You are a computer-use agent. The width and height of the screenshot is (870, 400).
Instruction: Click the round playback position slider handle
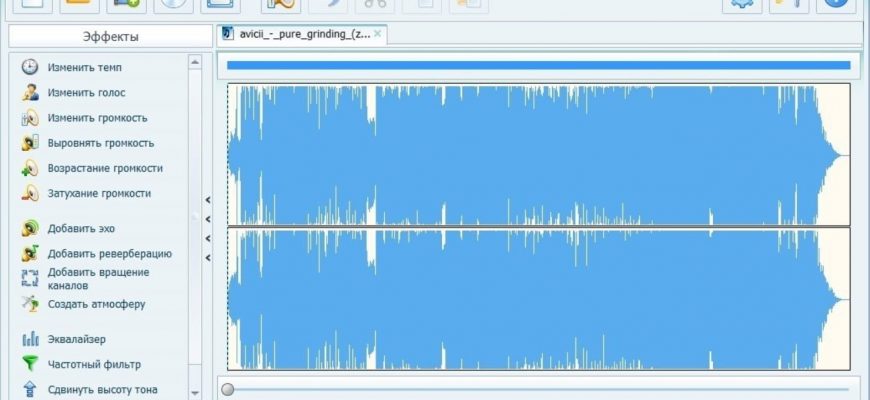pos(227,389)
